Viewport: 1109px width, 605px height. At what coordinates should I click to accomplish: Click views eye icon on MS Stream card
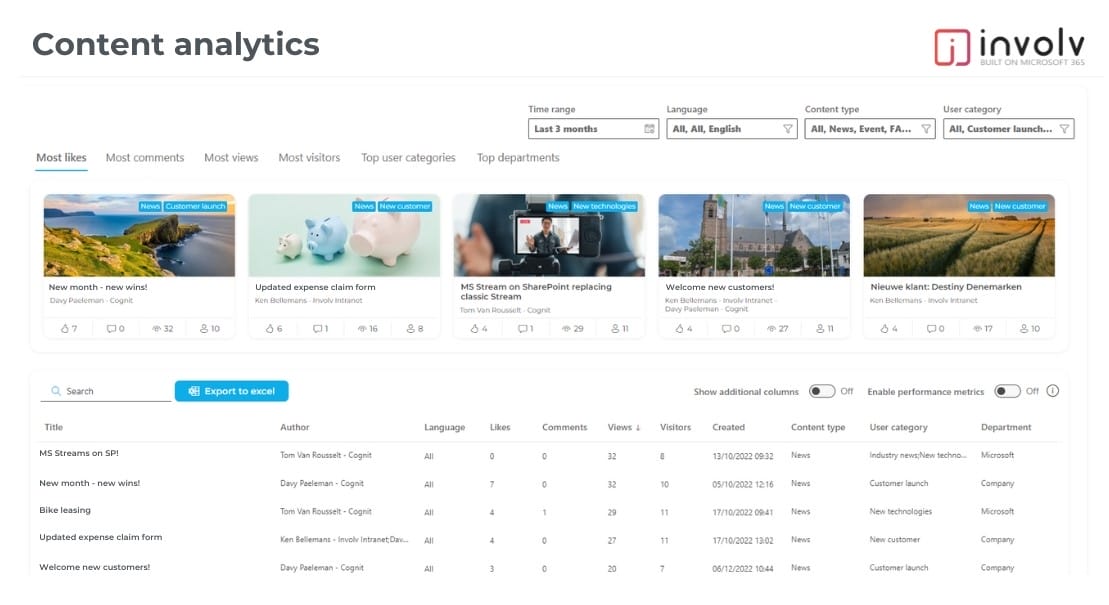point(566,328)
